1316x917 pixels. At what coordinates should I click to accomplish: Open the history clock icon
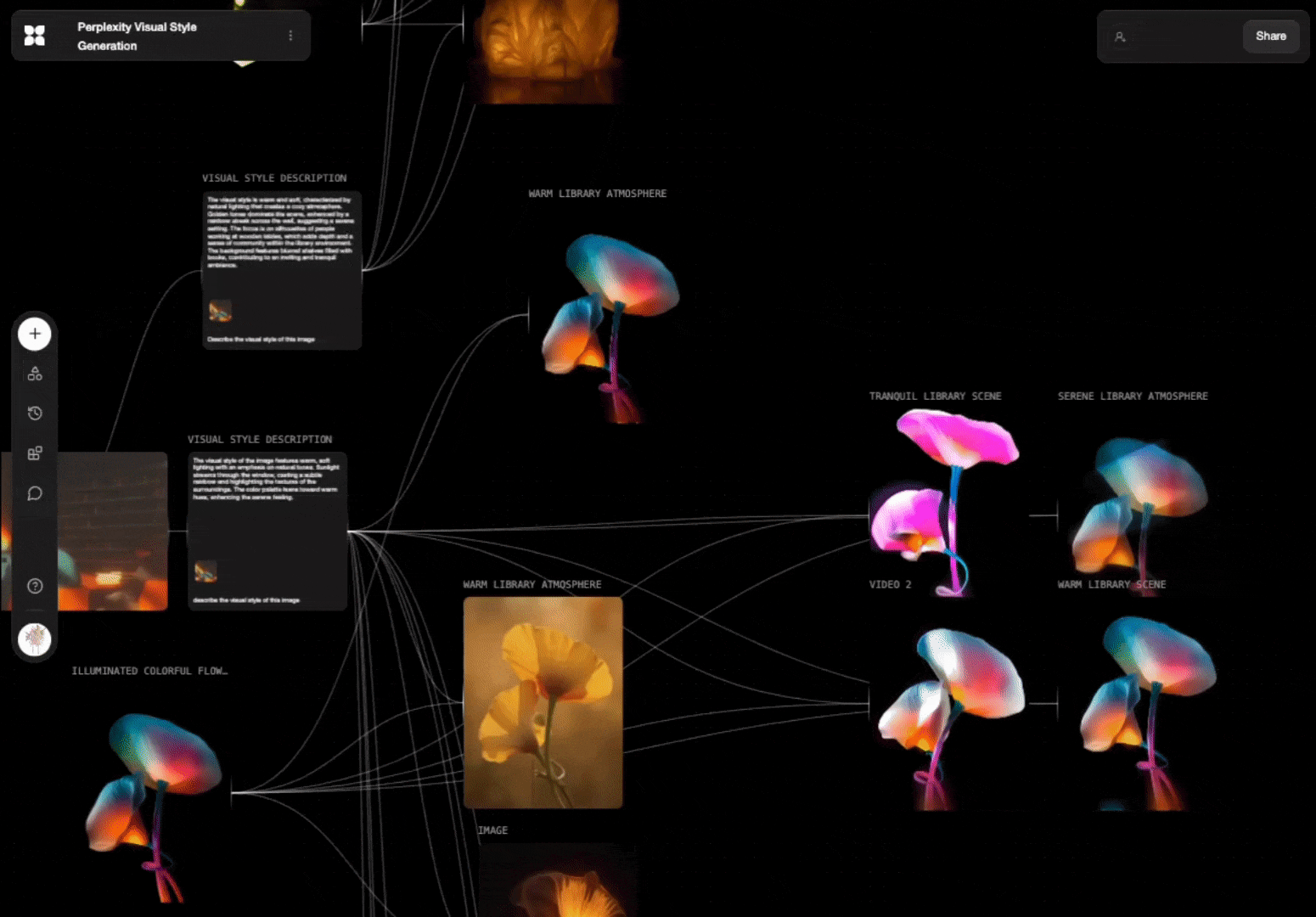35,413
